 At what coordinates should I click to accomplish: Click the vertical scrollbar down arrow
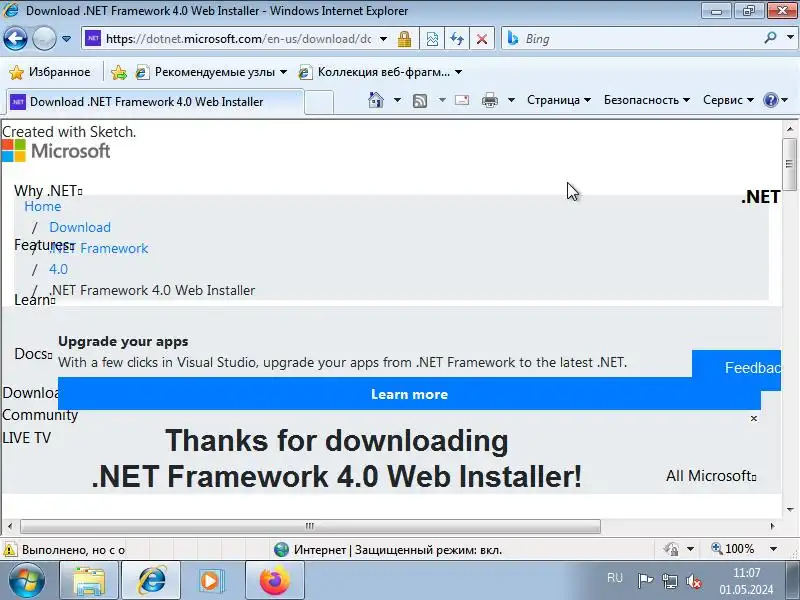coord(789,509)
